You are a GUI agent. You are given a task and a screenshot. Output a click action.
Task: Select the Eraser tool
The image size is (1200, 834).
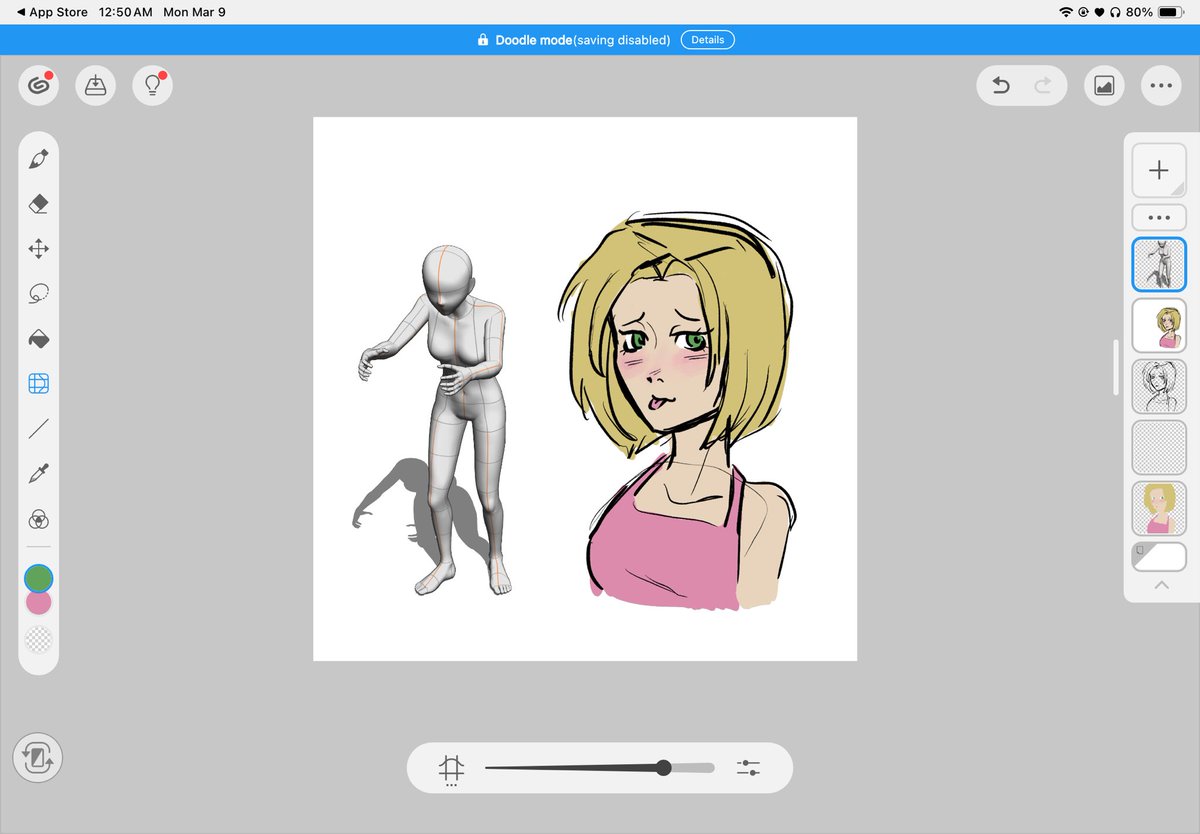click(x=39, y=204)
